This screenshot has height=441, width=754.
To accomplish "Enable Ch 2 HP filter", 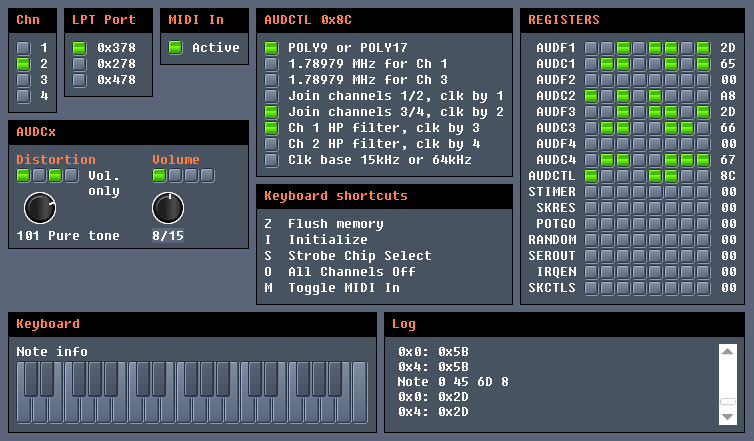I will pyautogui.click(x=271, y=144).
